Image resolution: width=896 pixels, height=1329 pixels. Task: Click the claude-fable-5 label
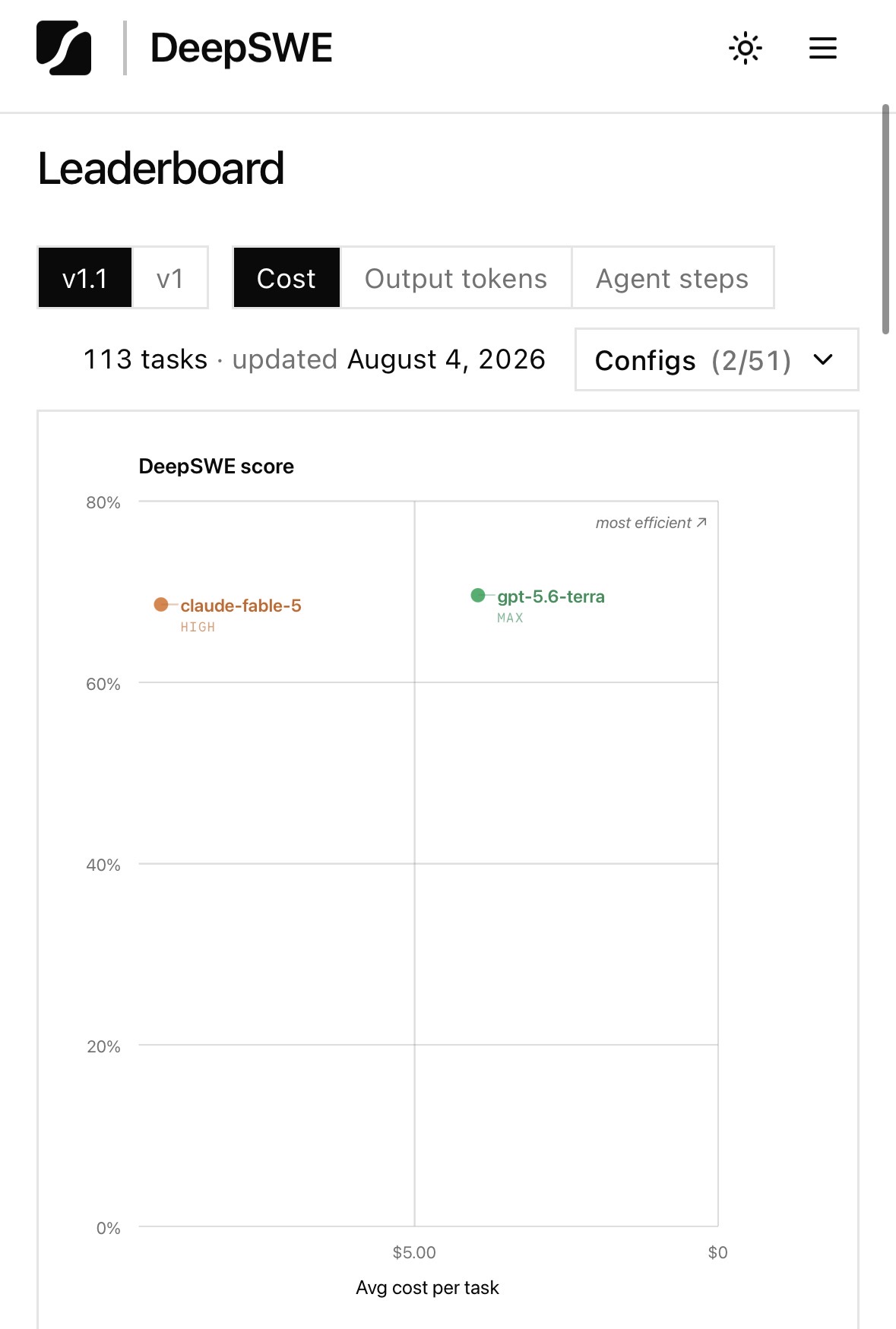point(241,606)
